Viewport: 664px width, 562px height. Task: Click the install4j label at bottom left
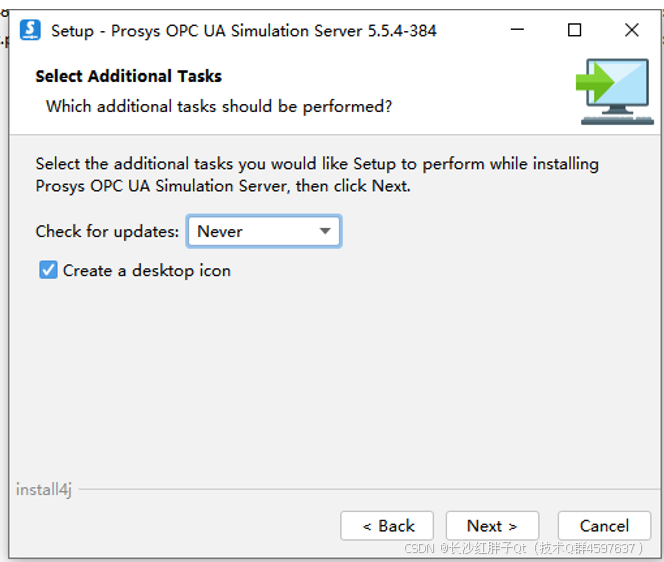pyautogui.click(x=44, y=490)
